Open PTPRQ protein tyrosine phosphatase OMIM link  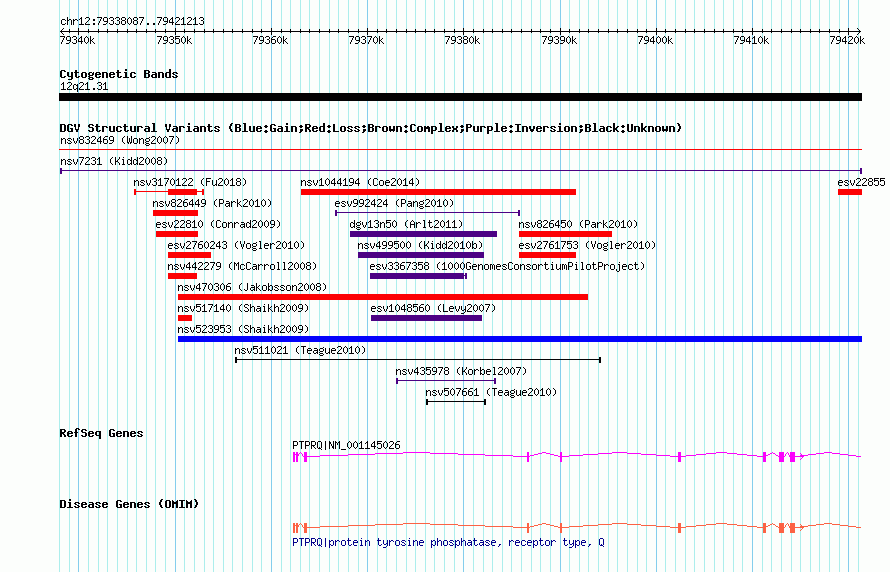(x=448, y=542)
